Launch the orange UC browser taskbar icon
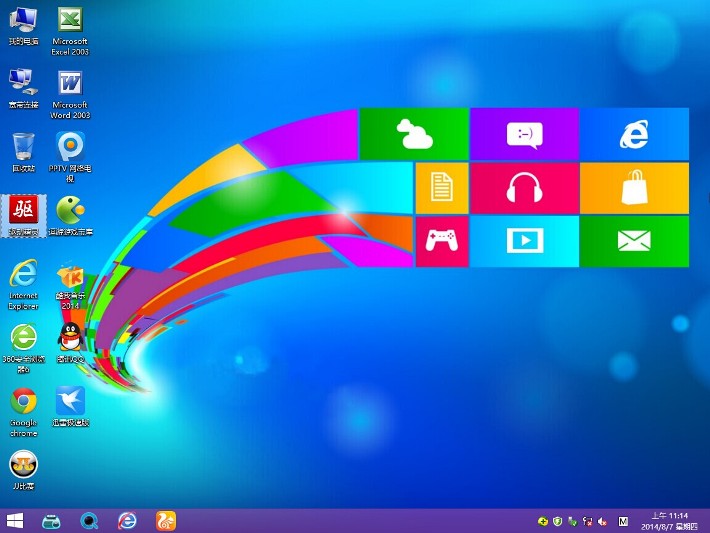Viewport: 710px width, 533px height. [x=165, y=520]
